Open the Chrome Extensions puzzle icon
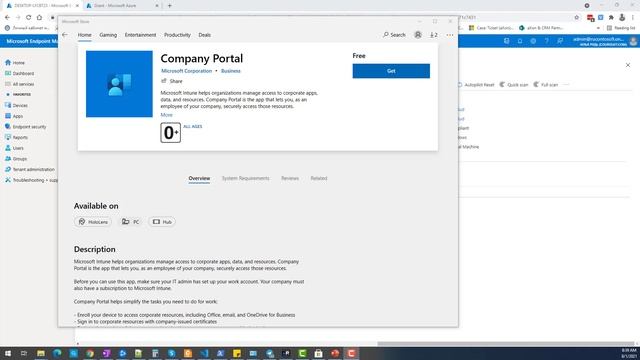This screenshot has height=360, width=640. (611, 18)
